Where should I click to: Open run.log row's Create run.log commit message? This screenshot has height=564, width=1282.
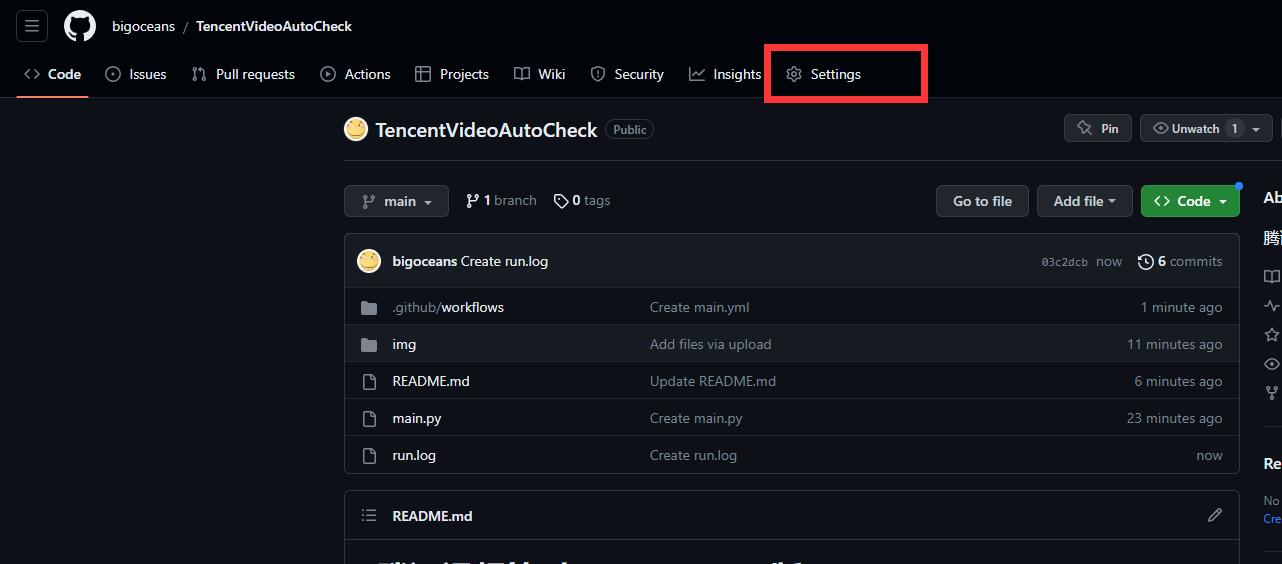[x=693, y=455]
